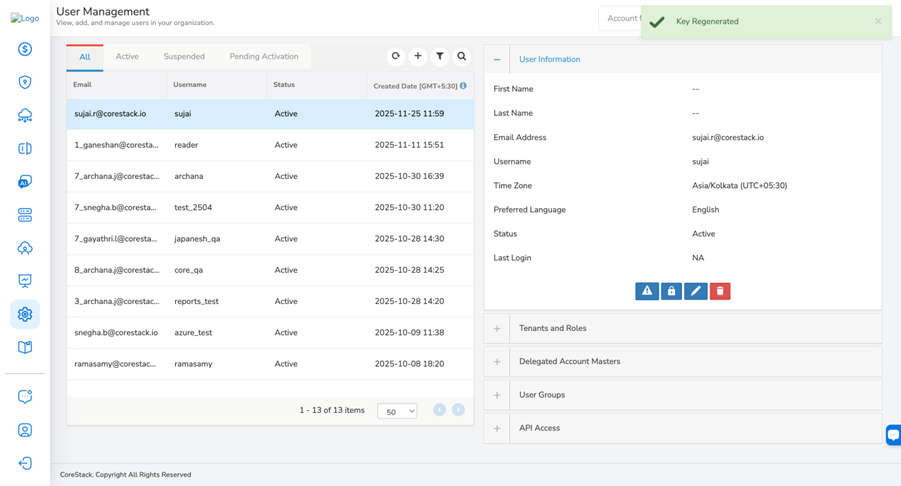The height and width of the screenshot is (486, 901).
Task: Select the ramasamy username row
Action: coord(270,364)
